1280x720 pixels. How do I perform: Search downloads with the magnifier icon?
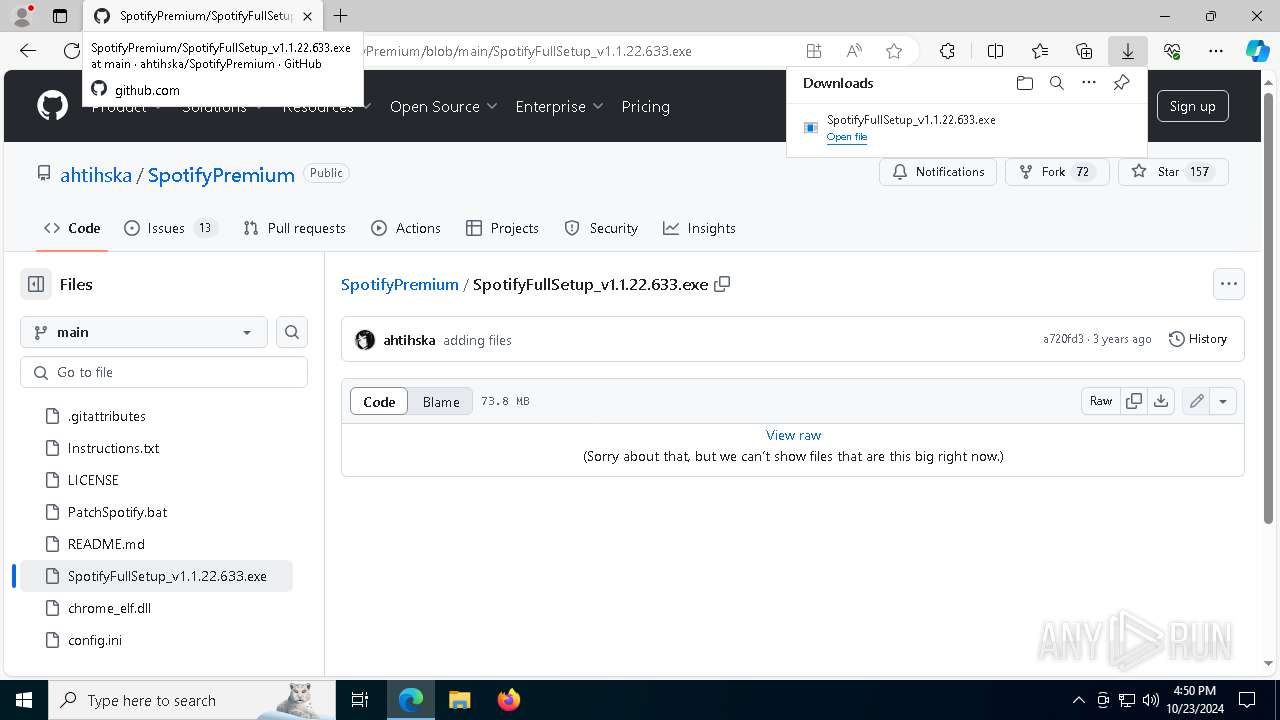pyautogui.click(x=1056, y=83)
